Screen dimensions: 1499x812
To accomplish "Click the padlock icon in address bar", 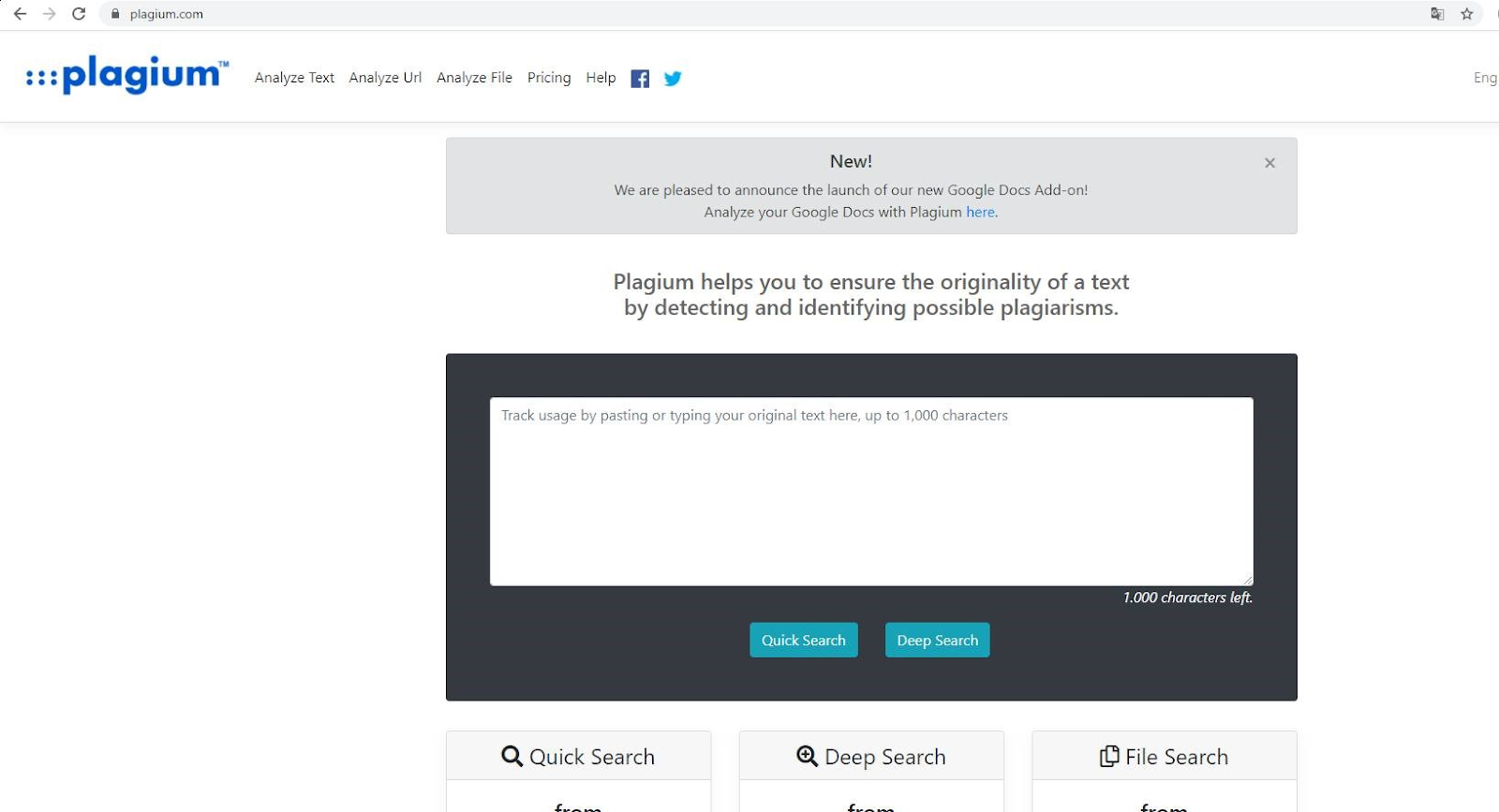I will point(115,14).
